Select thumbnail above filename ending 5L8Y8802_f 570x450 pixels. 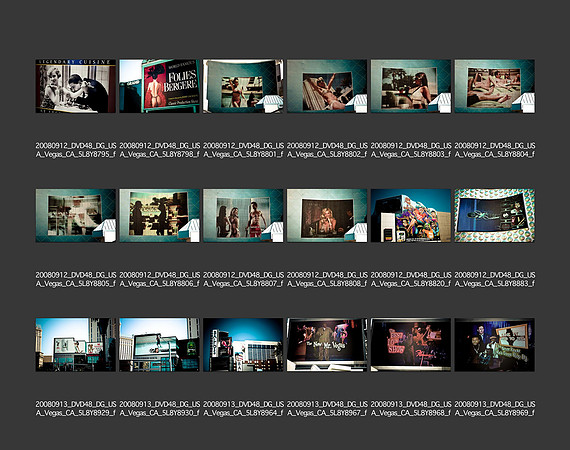coord(327,86)
